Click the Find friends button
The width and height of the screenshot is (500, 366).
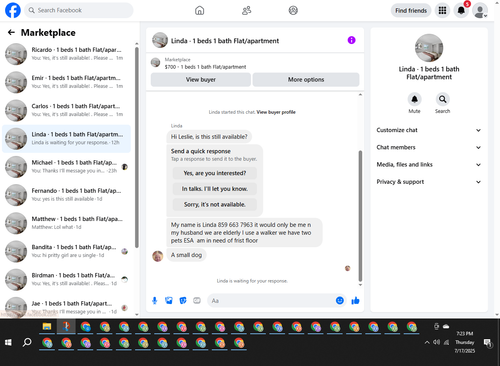411,11
